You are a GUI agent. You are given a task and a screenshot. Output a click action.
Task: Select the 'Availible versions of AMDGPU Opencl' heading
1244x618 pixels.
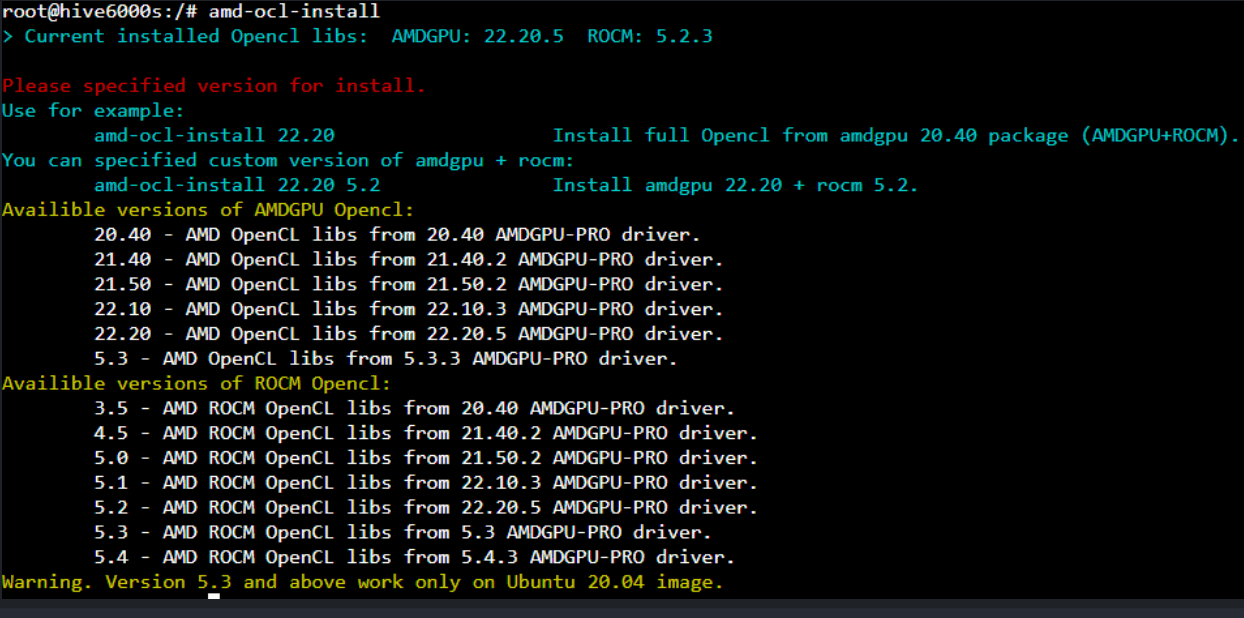click(207, 210)
